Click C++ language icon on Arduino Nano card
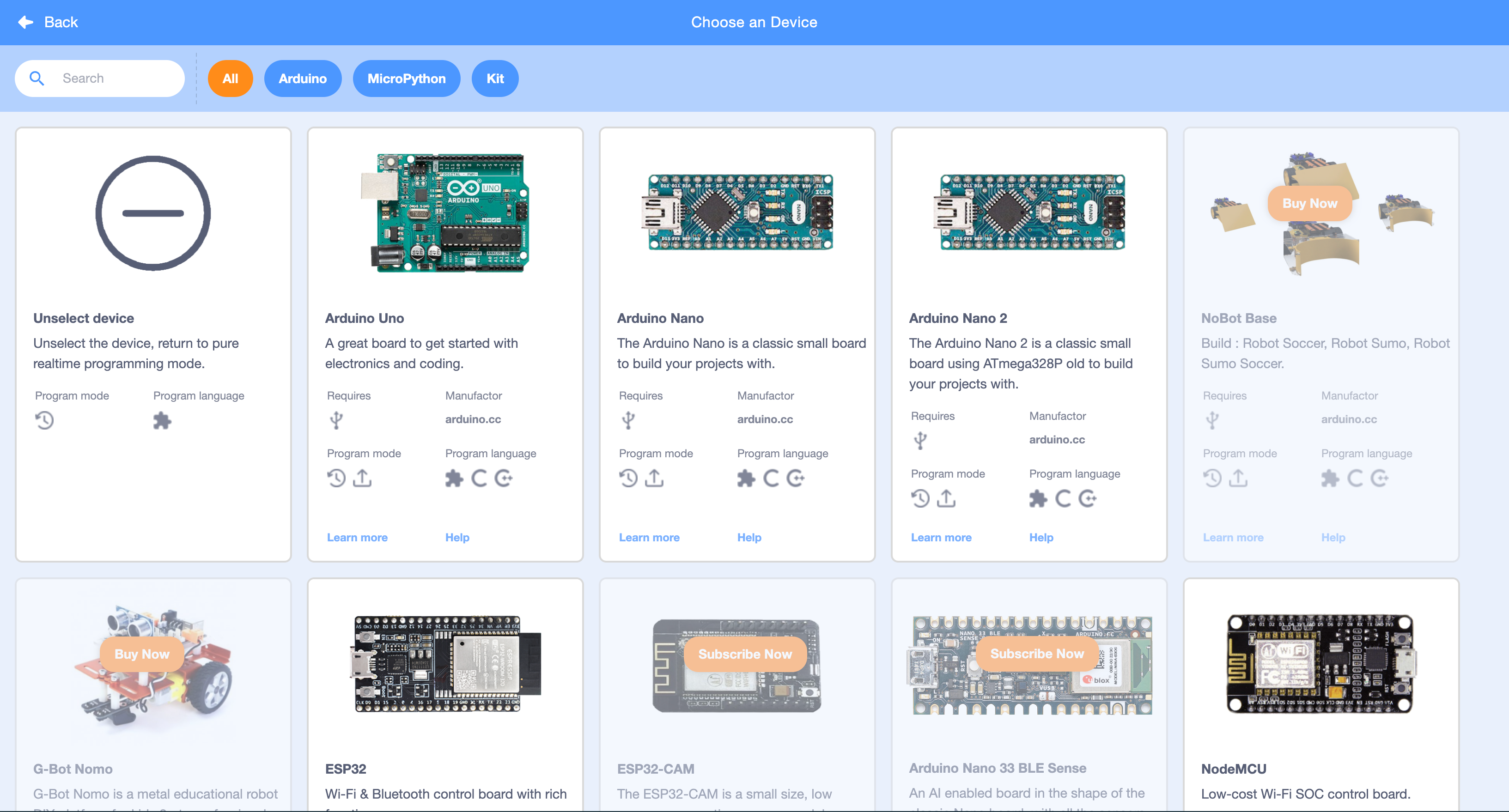The height and width of the screenshot is (812, 1509). point(796,479)
